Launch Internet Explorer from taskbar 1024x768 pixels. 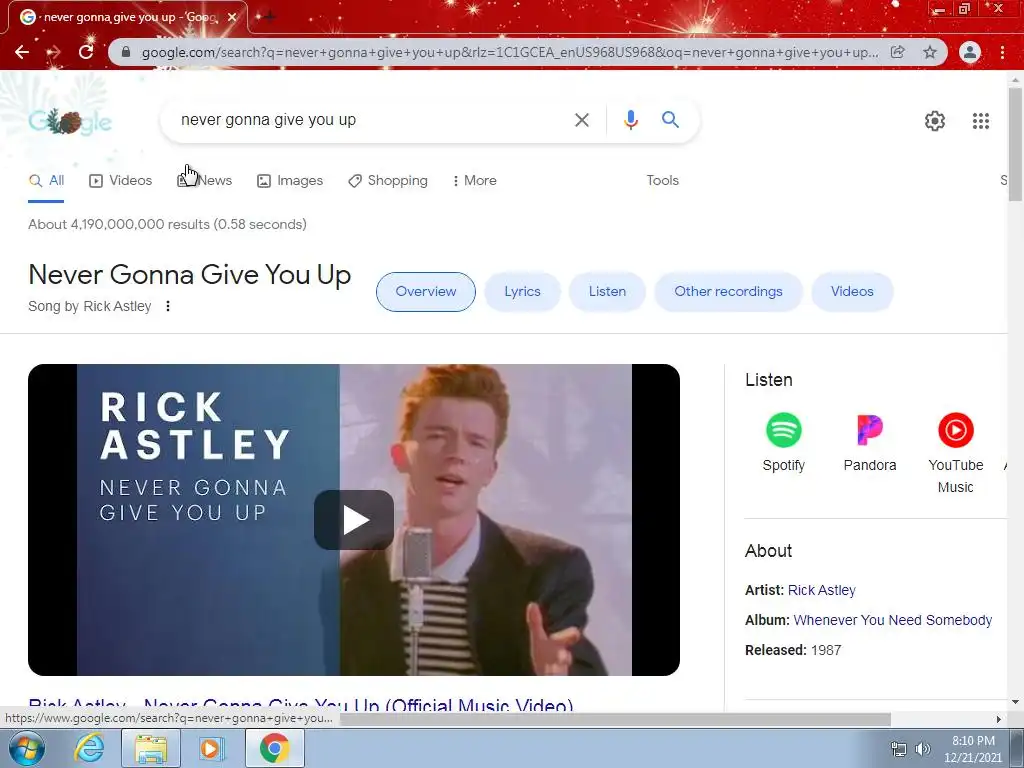click(x=89, y=748)
